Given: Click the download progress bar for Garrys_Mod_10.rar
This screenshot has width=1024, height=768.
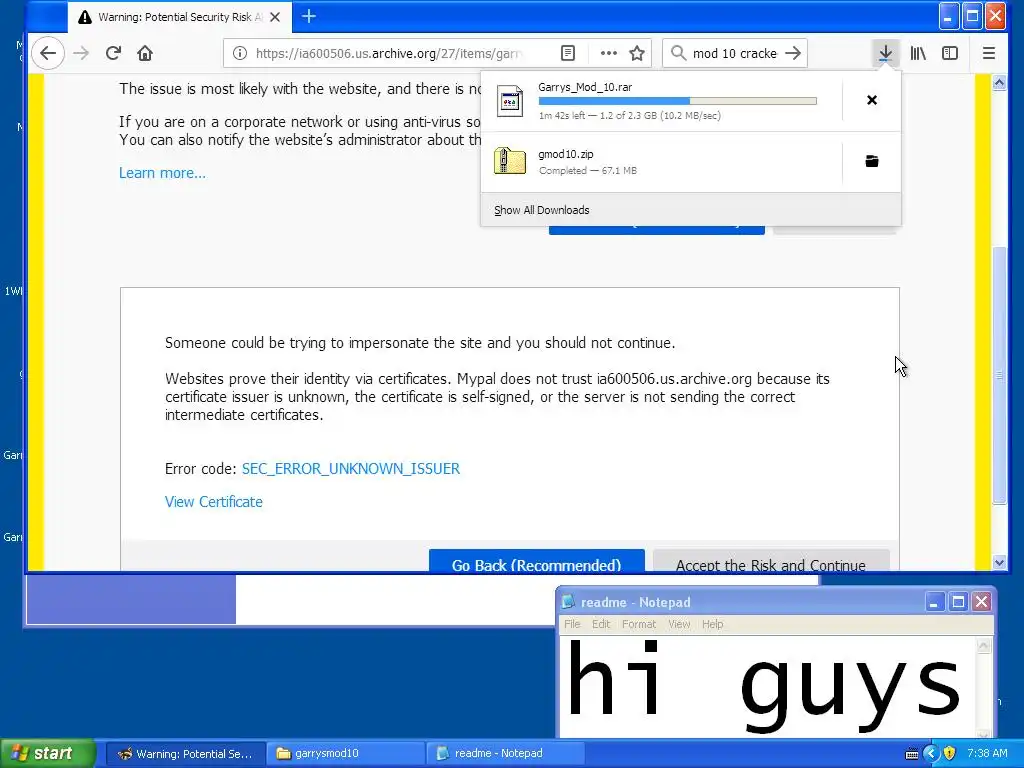Looking at the screenshot, I should tap(678, 101).
